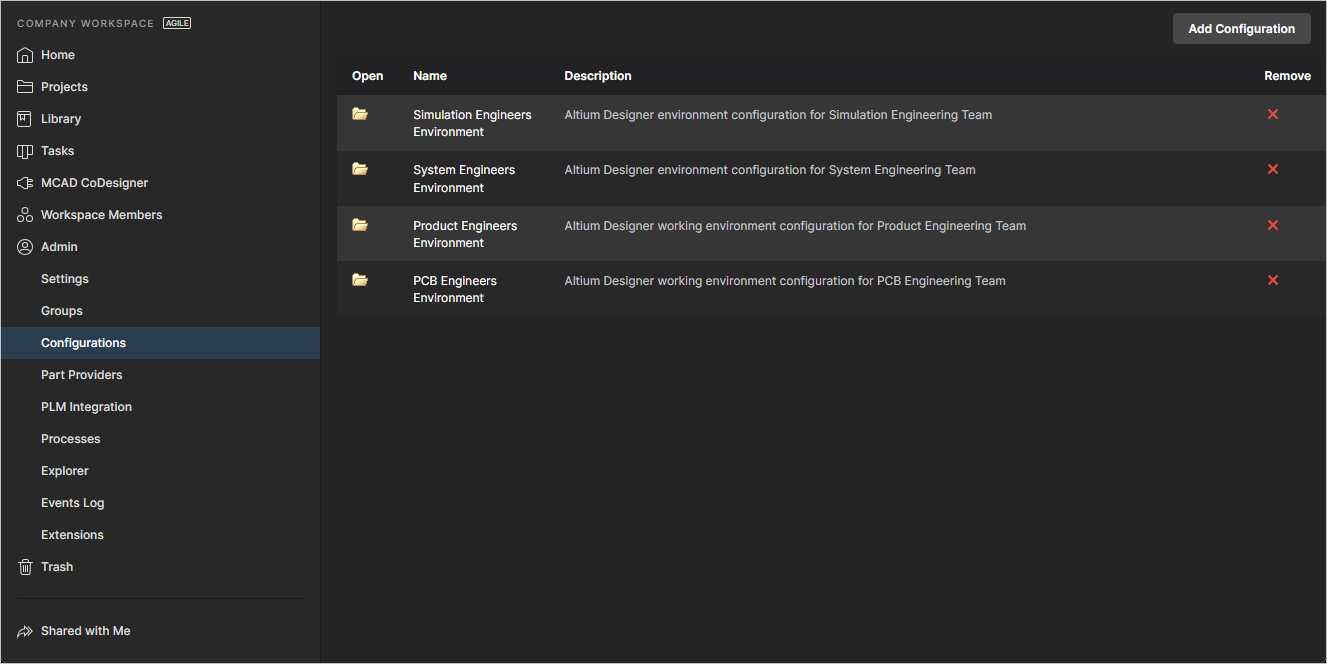
Task: Delete the Product Engineers Environment with red X
Action: [1273, 225]
